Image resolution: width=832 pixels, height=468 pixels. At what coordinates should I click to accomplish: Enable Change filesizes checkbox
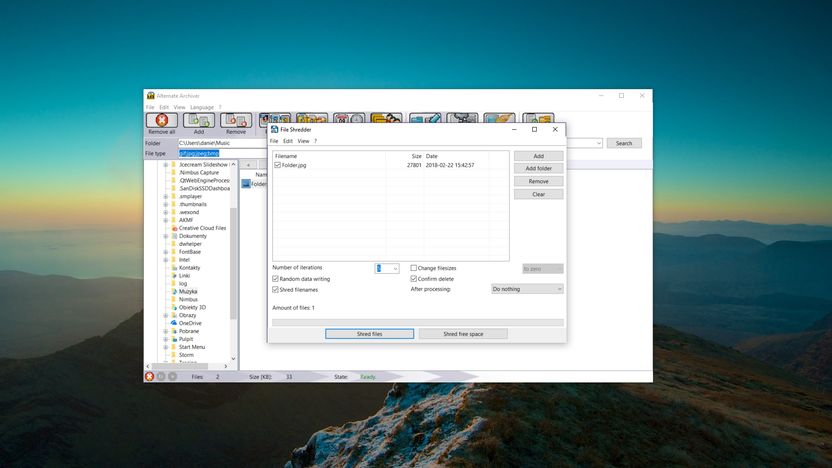tap(413, 268)
